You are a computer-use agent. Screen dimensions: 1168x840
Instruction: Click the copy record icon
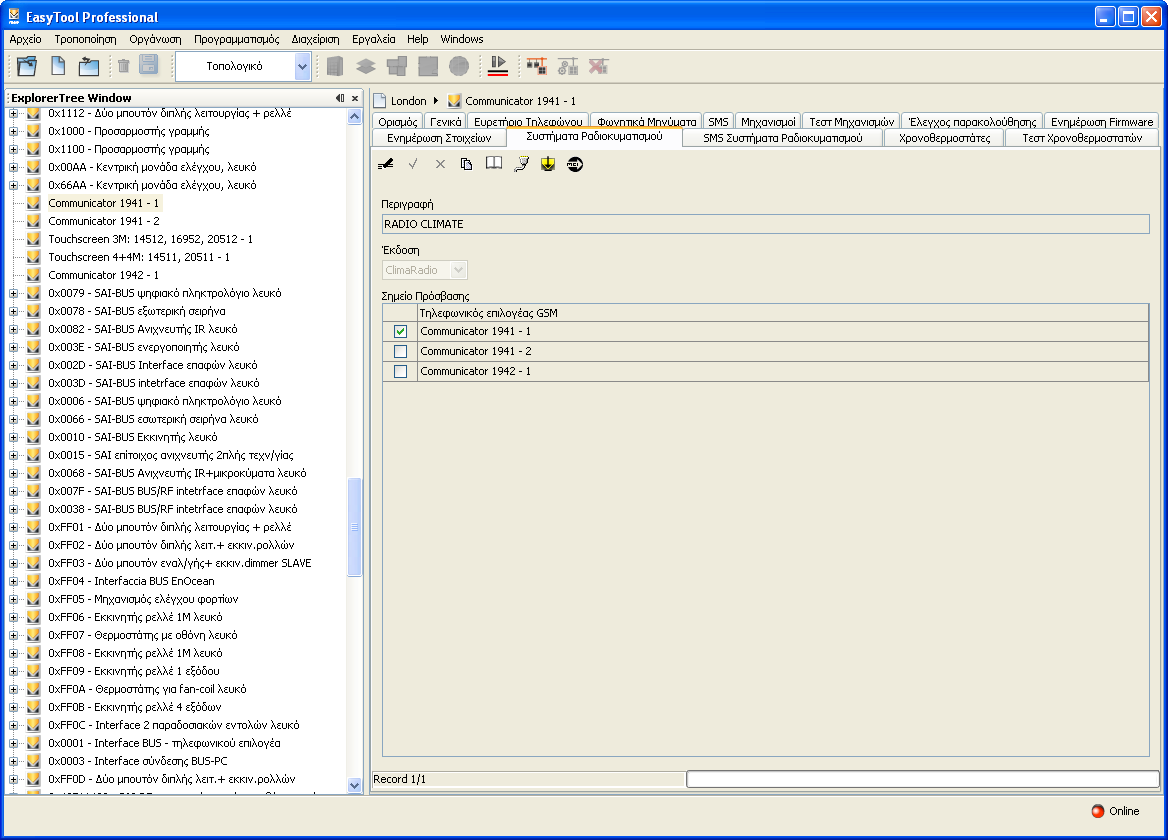466,164
